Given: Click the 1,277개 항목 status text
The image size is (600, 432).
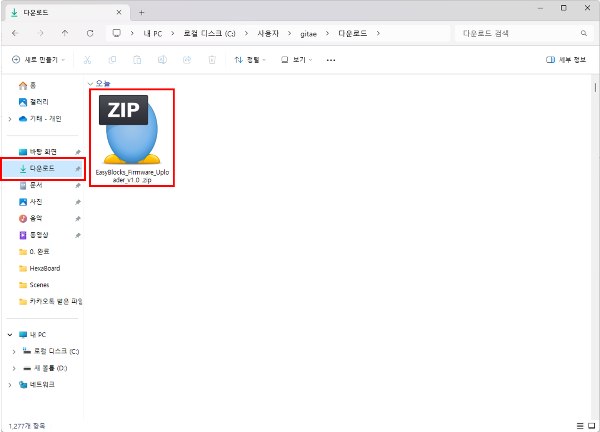Looking at the screenshot, I should tap(27, 426).
